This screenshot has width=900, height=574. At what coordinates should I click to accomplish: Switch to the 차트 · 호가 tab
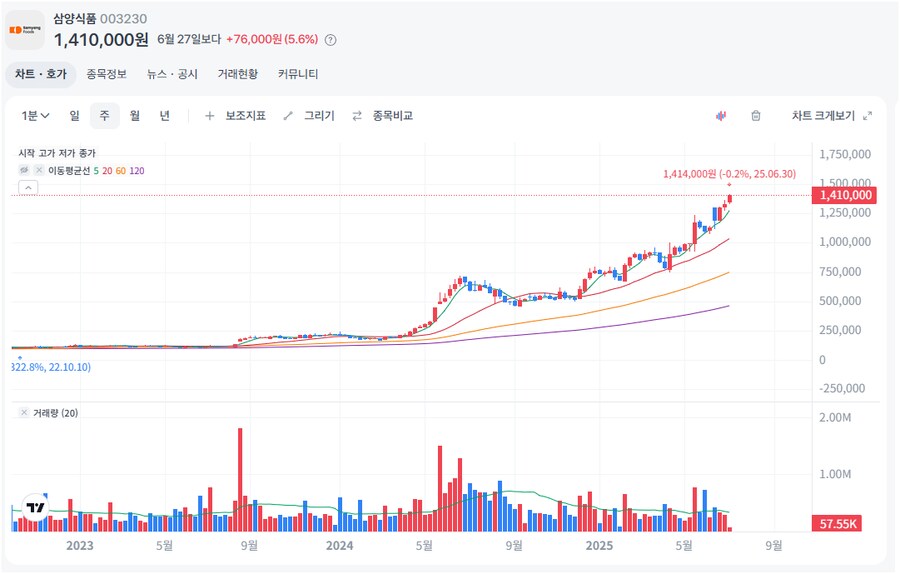(41, 75)
